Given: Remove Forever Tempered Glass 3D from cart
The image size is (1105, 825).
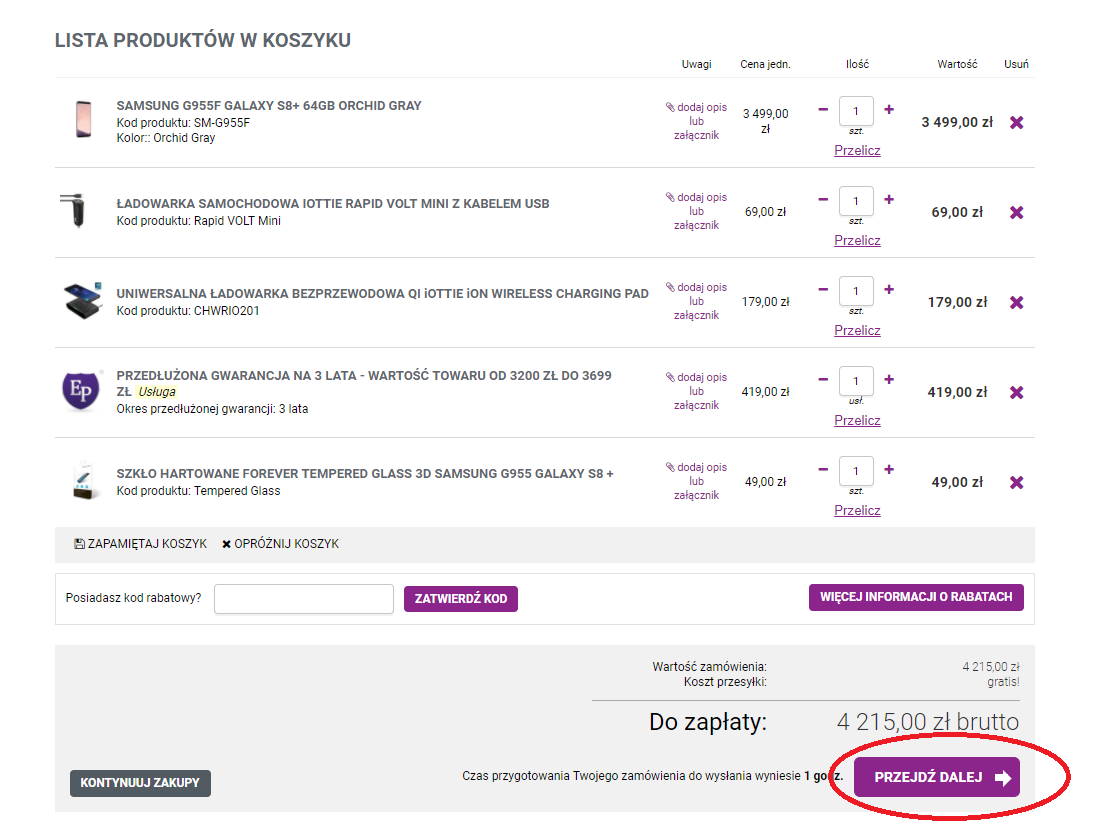Looking at the screenshot, I should click(x=1016, y=483).
